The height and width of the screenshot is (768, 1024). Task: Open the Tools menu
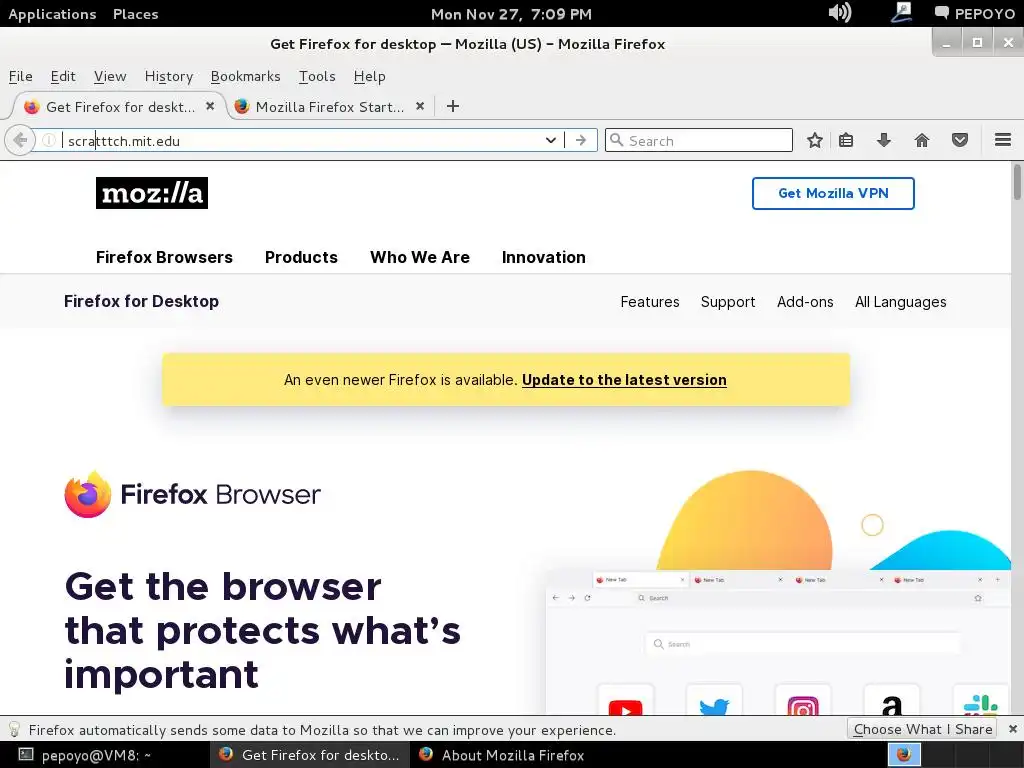317,76
